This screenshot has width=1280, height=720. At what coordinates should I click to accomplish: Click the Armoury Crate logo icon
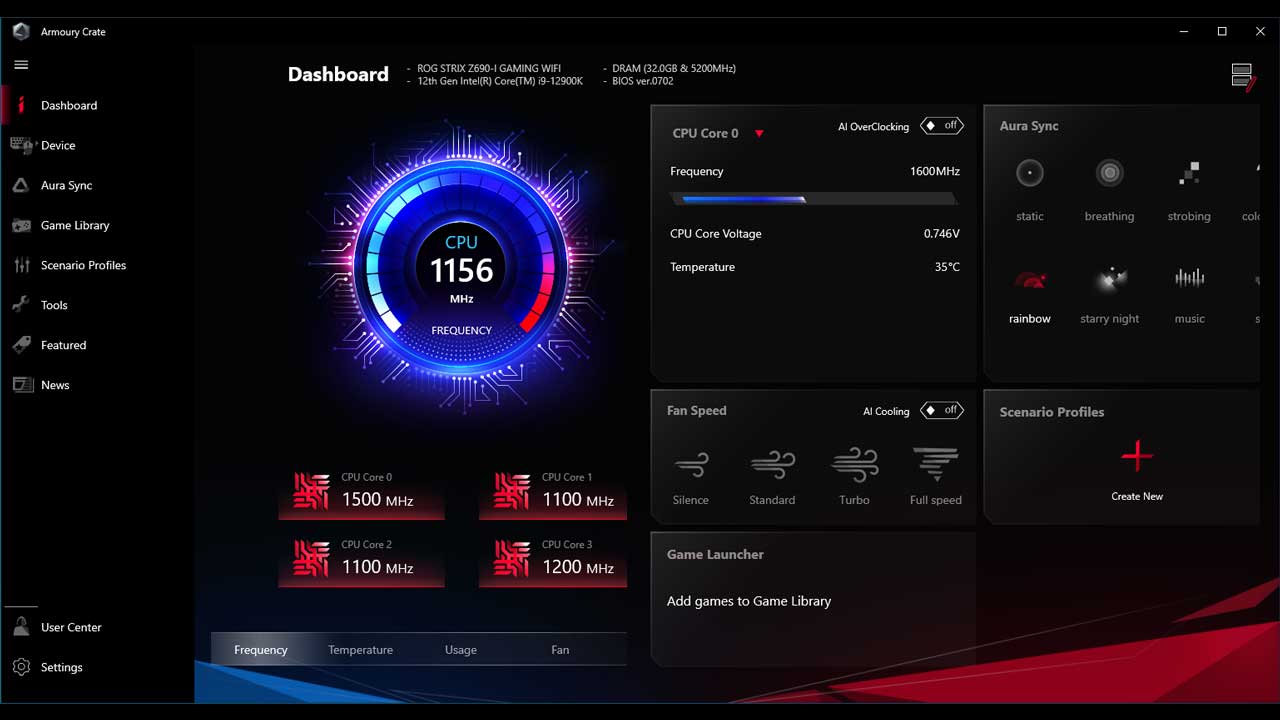(x=21, y=31)
